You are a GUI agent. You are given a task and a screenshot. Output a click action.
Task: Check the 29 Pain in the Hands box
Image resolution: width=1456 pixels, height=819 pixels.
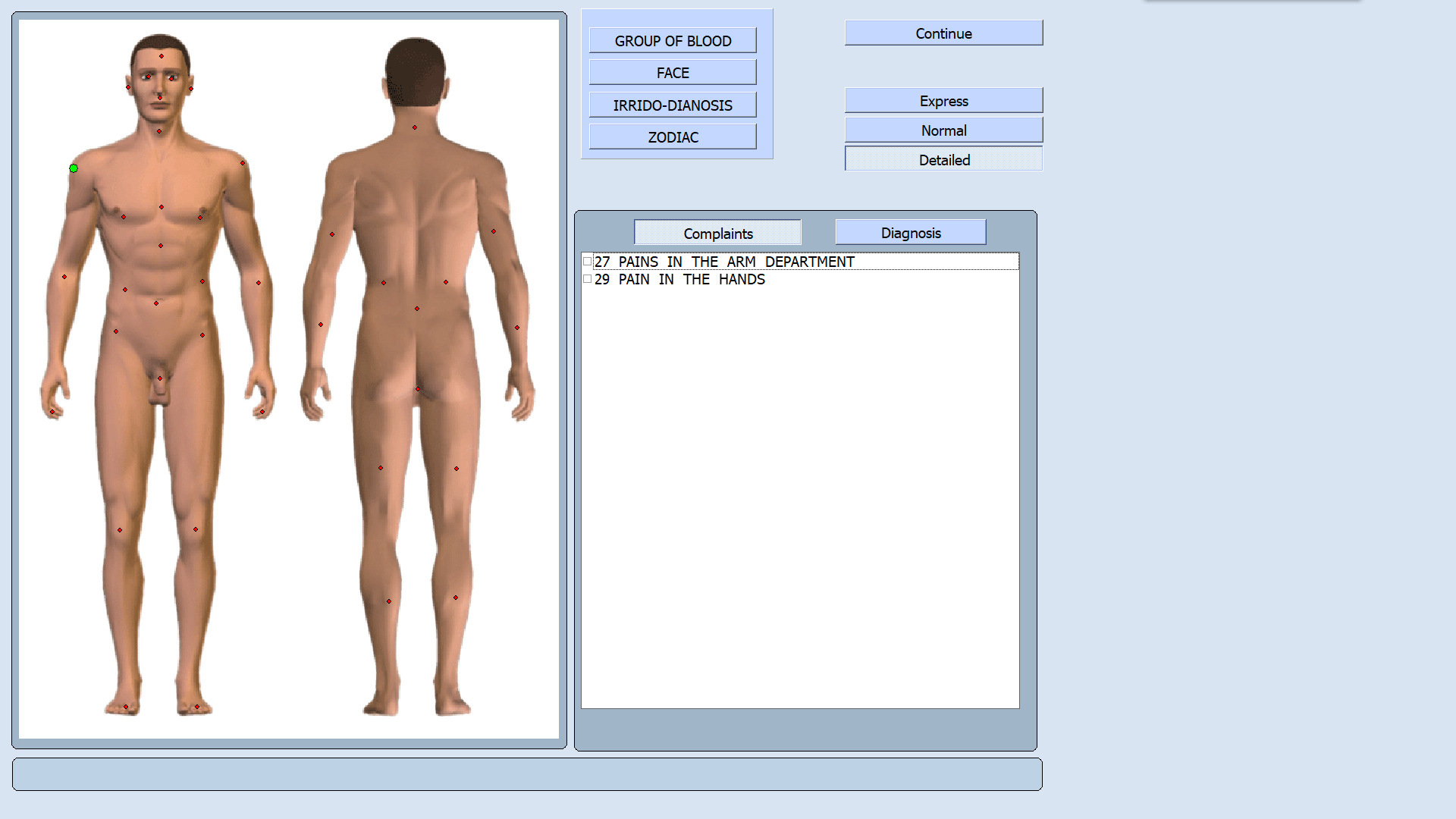587,279
